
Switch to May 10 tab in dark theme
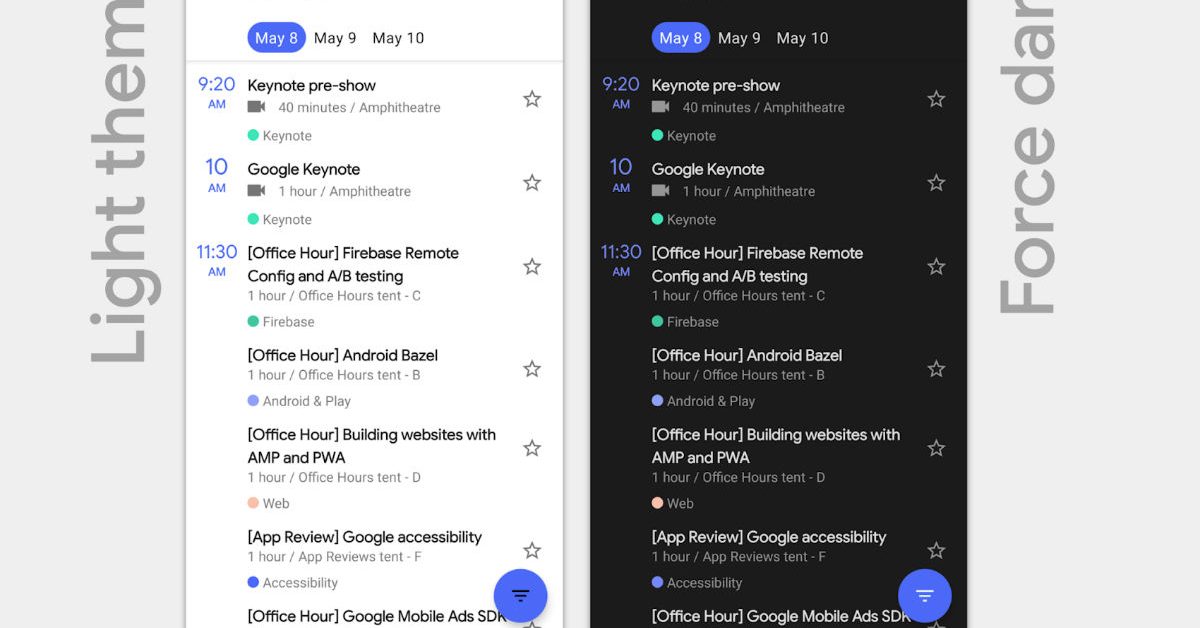click(802, 38)
